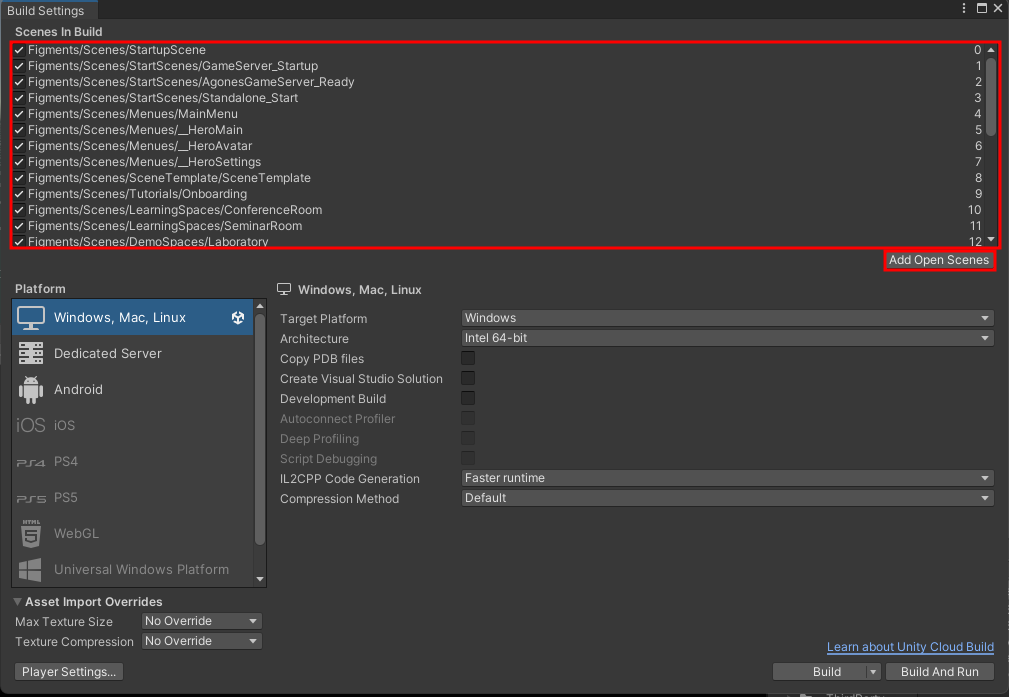Image resolution: width=1009 pixels, height=697 pixels.
Task: Select the __HeroAvatar scene row
Action: click(498, 146)
